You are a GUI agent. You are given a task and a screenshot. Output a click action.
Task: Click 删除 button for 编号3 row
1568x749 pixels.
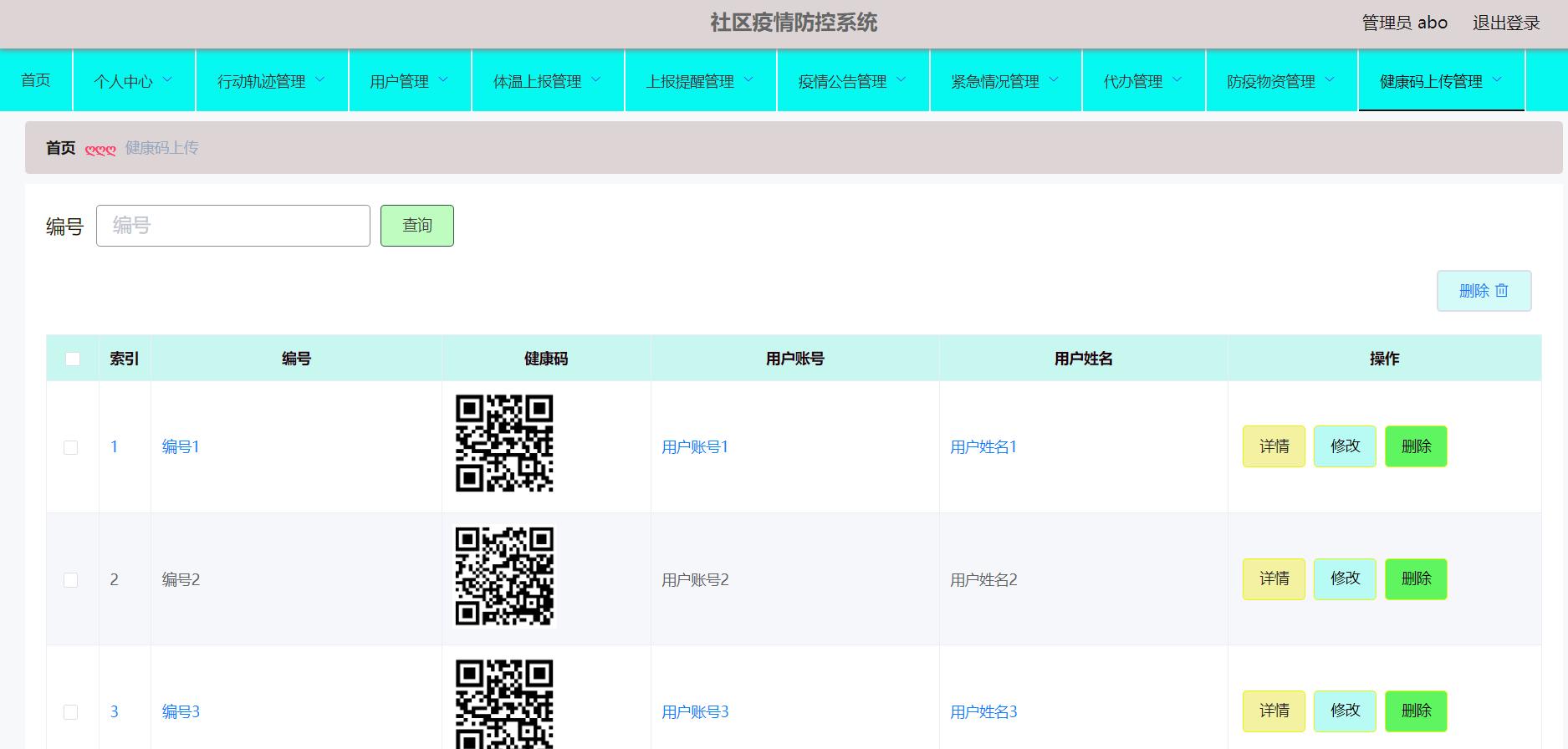(x=1416, y=711)
